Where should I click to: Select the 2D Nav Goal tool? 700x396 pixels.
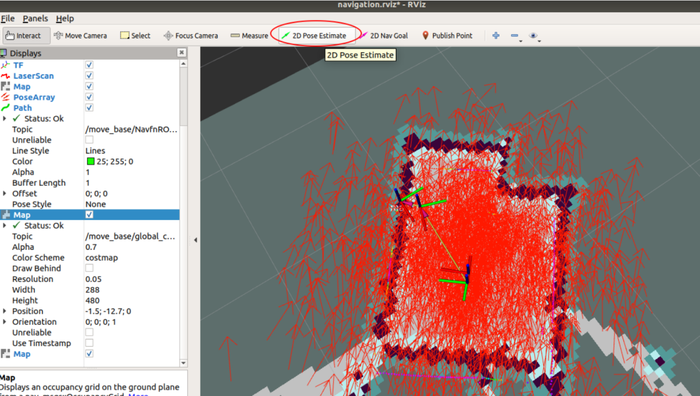click(x=384, y=36)
